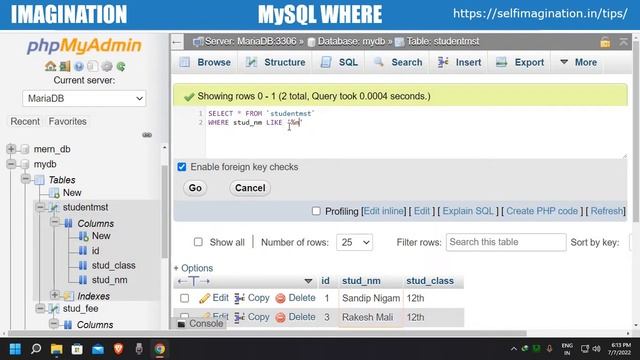640x360 pixels.
Task: Select stud_nm column in tree
Action: (109, 280)
